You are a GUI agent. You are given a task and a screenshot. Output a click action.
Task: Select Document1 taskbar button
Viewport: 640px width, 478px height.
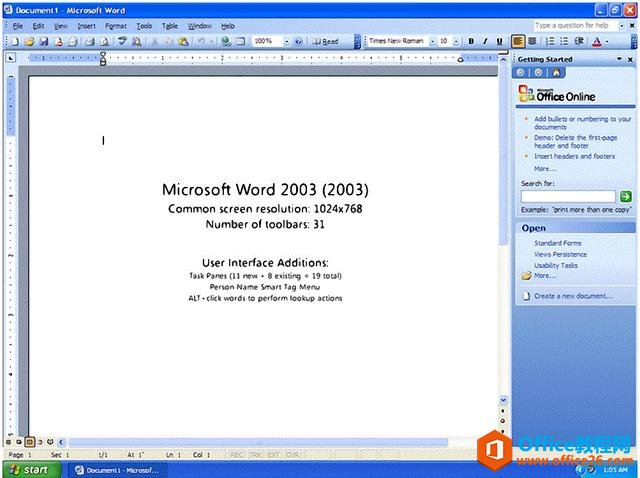coord(117,470)
